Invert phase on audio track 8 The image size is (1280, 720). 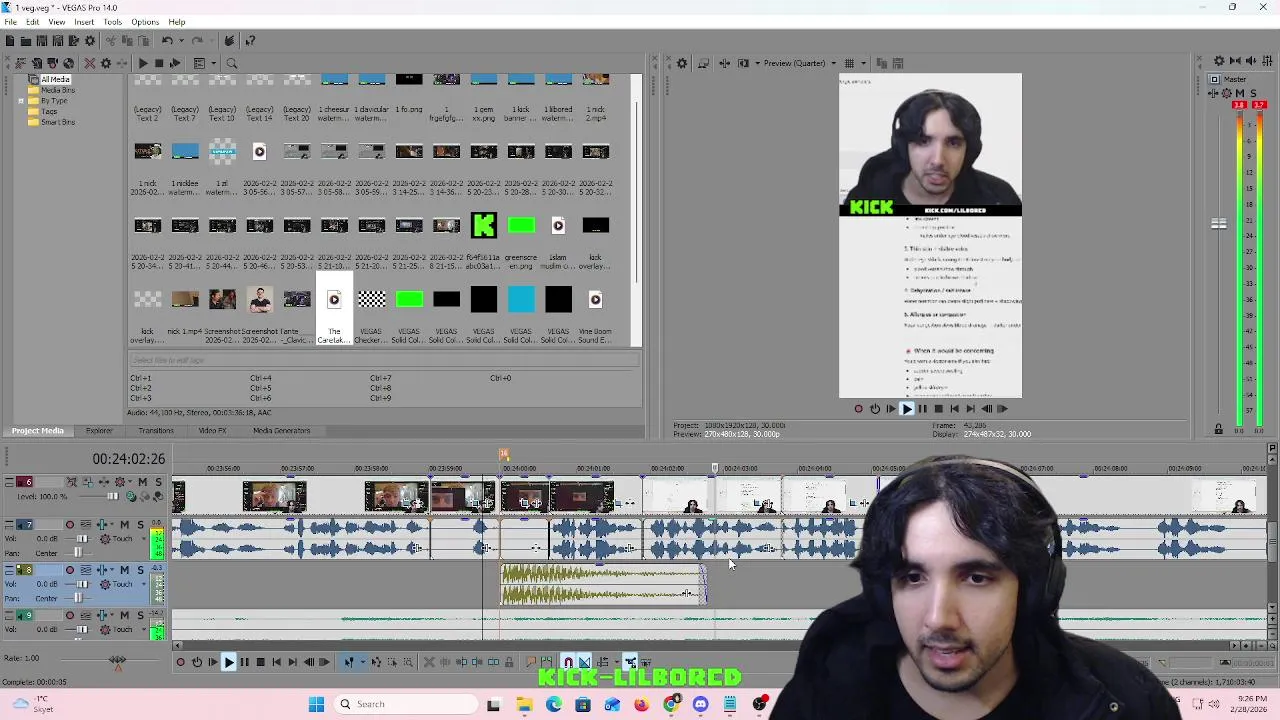86,569
